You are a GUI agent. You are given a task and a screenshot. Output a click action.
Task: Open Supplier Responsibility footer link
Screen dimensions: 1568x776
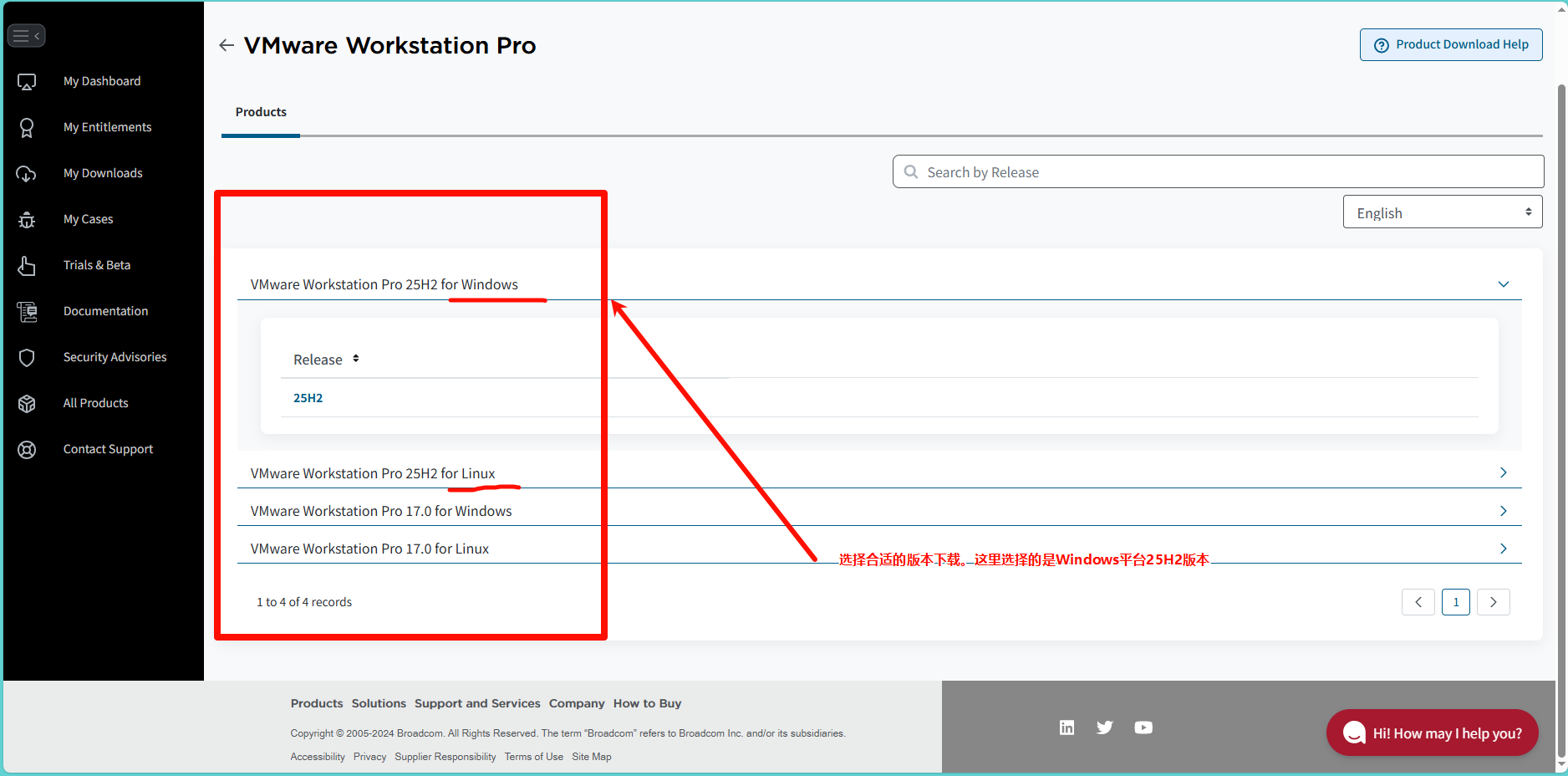(x=445, y=757)
